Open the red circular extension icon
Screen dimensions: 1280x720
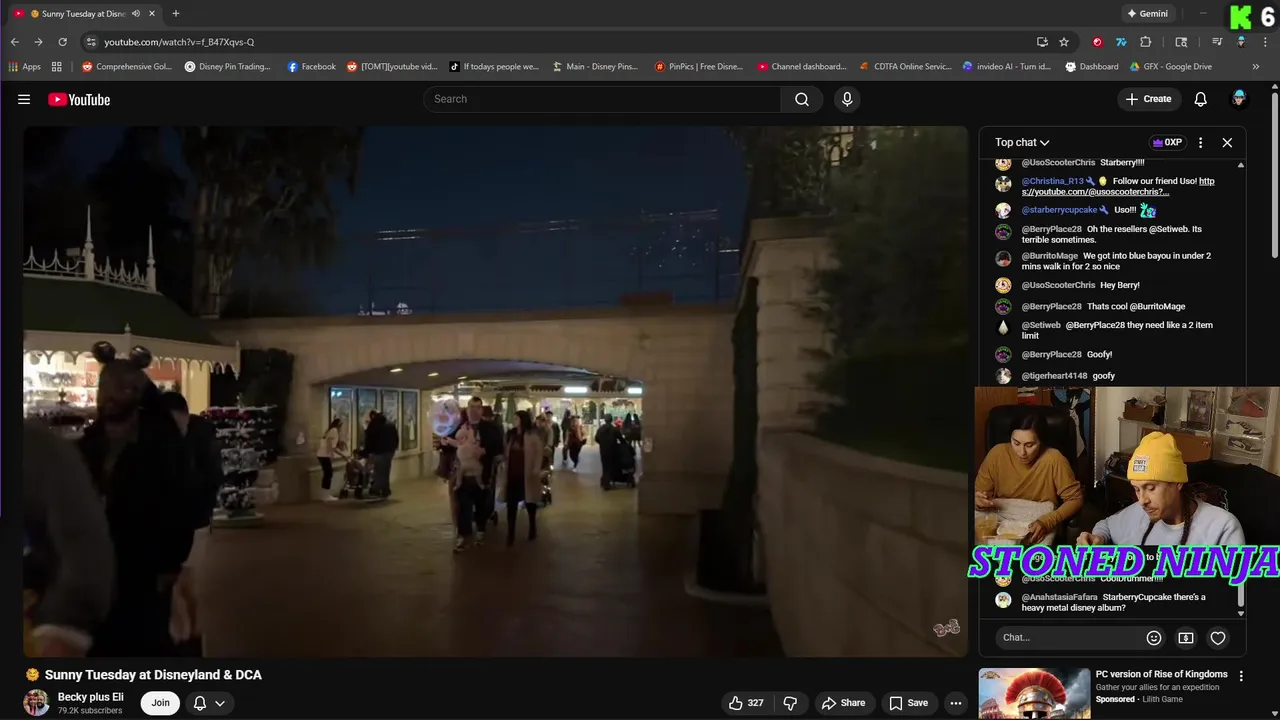(1098, 42)
